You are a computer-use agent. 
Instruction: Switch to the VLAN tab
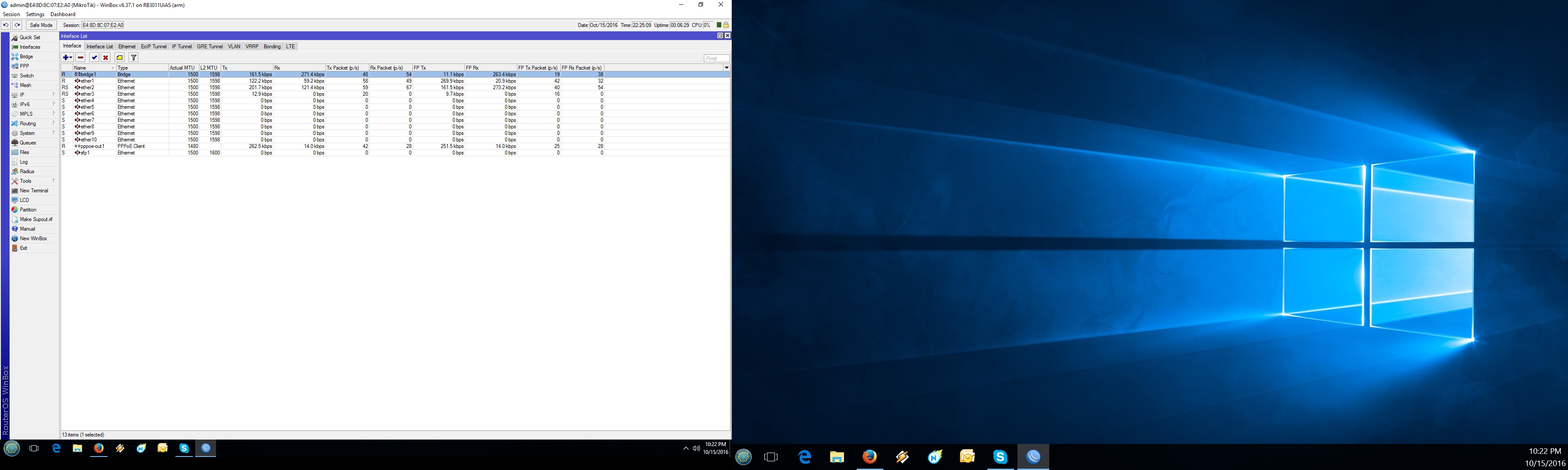coord(234,47)
